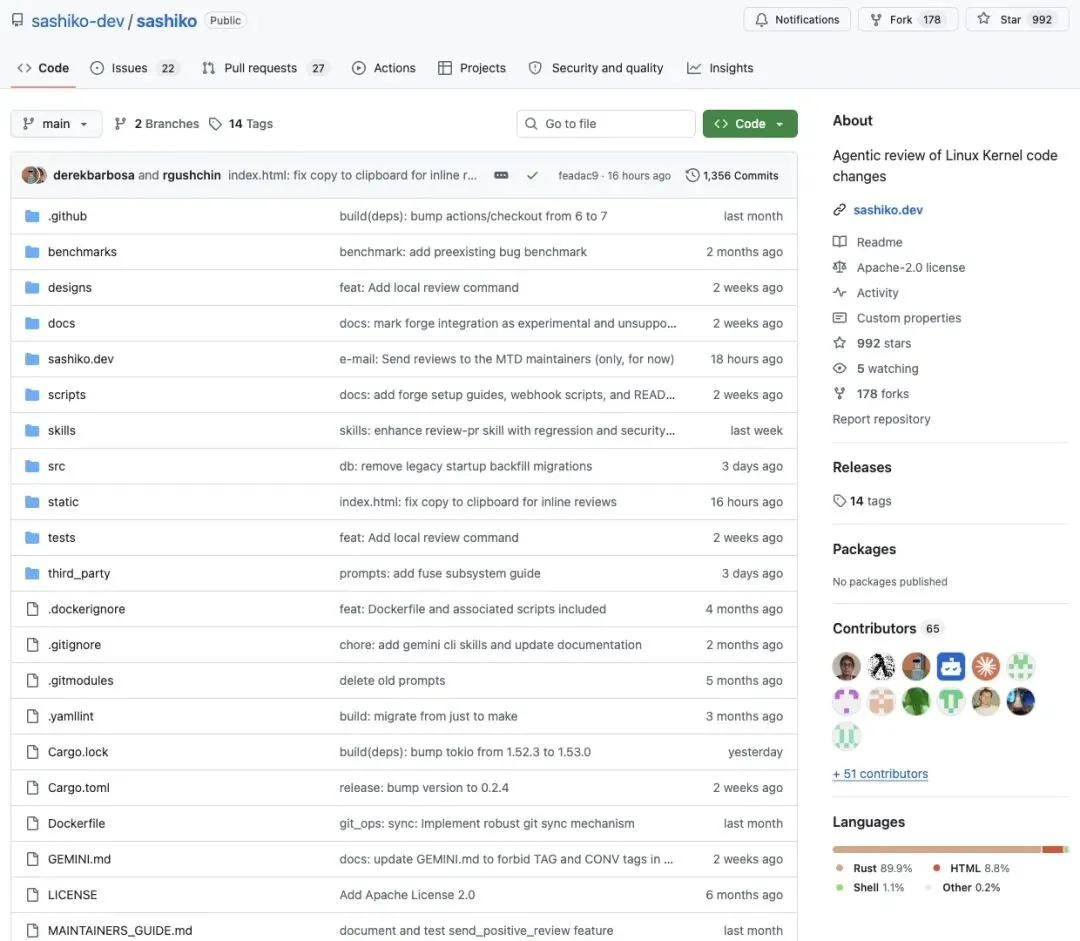Click the Activity pulse icon
Screen dimensions: 1080x941
[839, 293]
